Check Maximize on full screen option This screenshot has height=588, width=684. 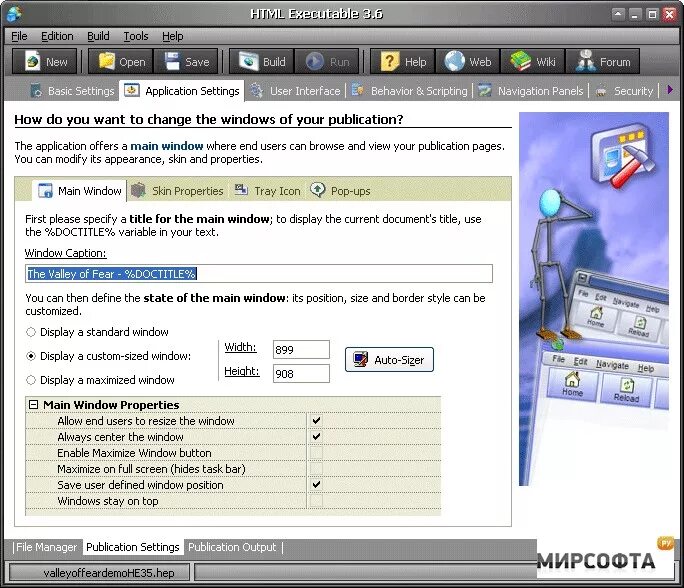[317, 469]
